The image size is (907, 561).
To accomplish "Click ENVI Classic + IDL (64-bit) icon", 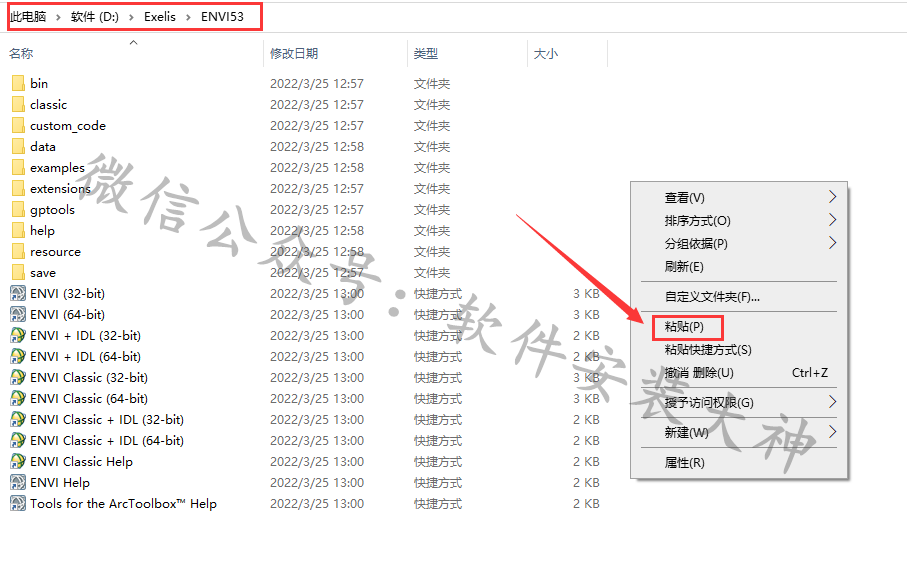I will click(18, 441).
